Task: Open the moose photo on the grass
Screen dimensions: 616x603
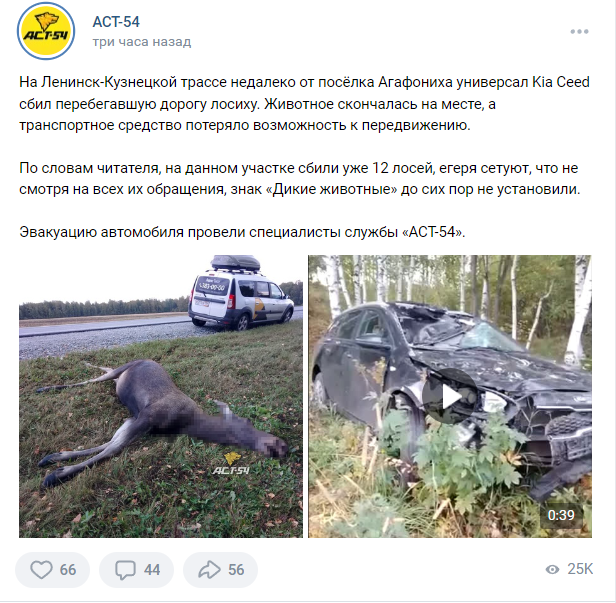Action: tap(161, 396)
